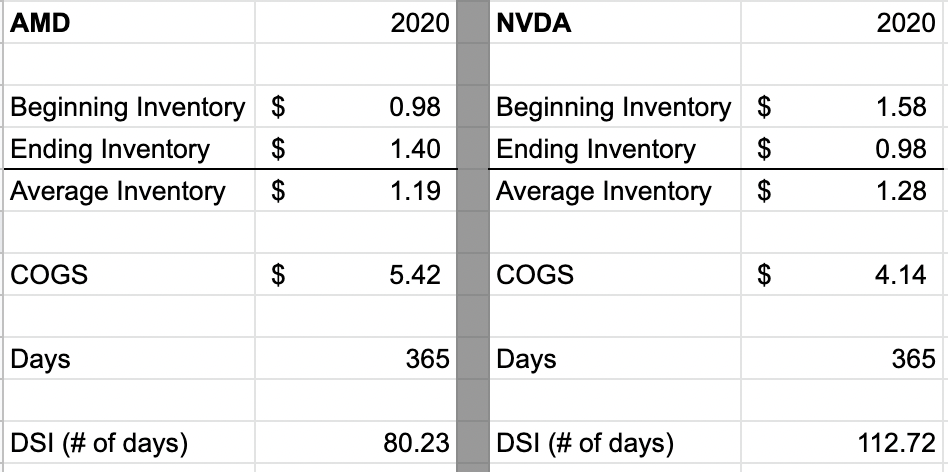Select the NVDA Days value 365
Image resolution: width=948 pixels, height=472 pixels.
click(913, 359)
